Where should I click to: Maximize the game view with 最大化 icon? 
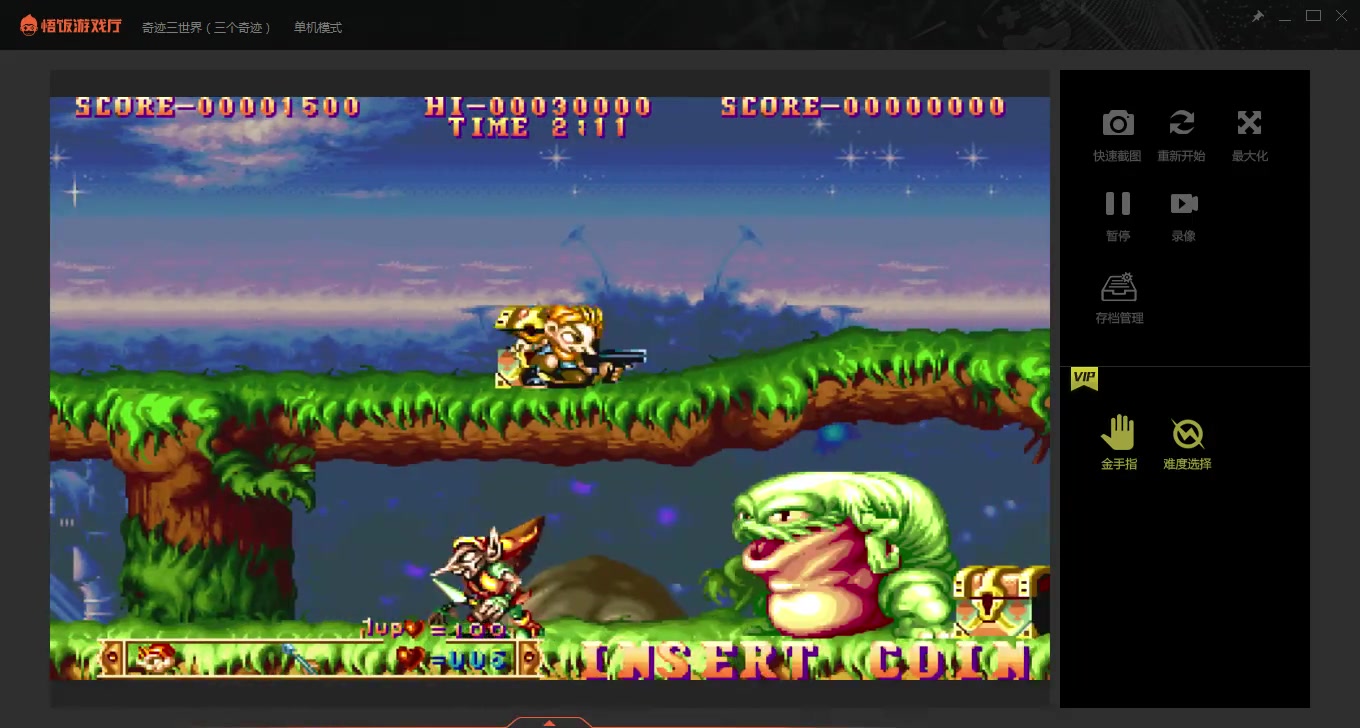coord(1249,123)
